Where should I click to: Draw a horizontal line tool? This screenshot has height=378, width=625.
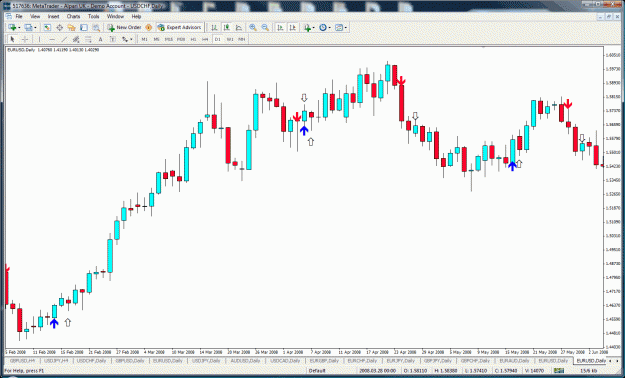[52, 39]
